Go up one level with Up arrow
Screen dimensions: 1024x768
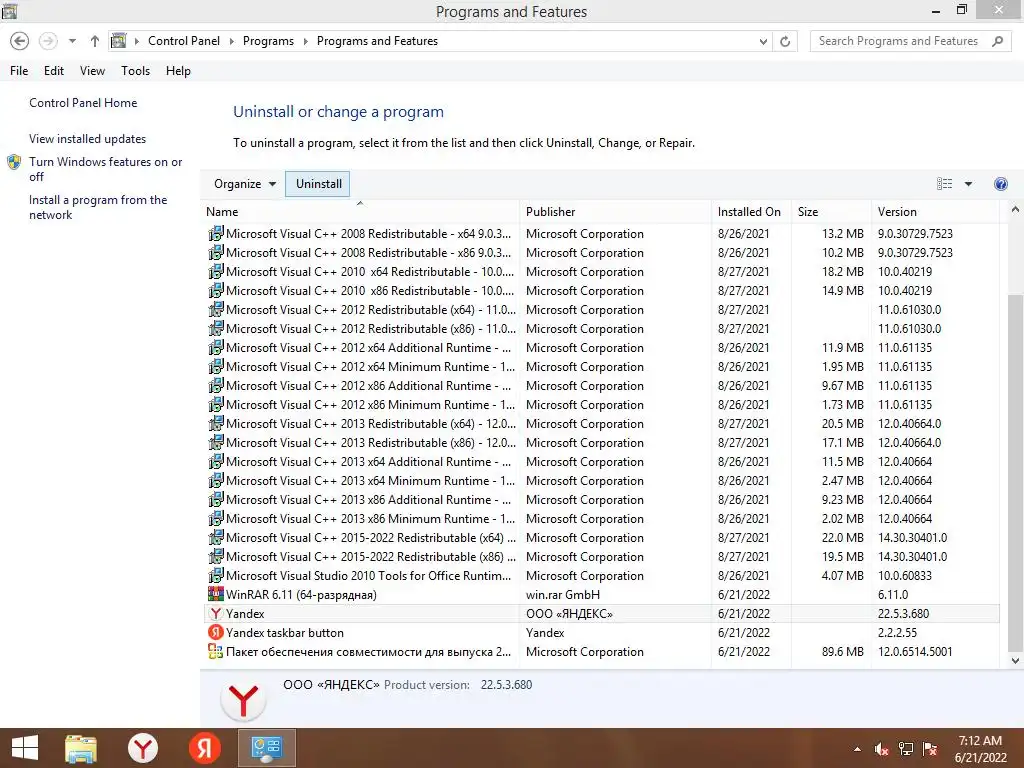coord(95,41)
